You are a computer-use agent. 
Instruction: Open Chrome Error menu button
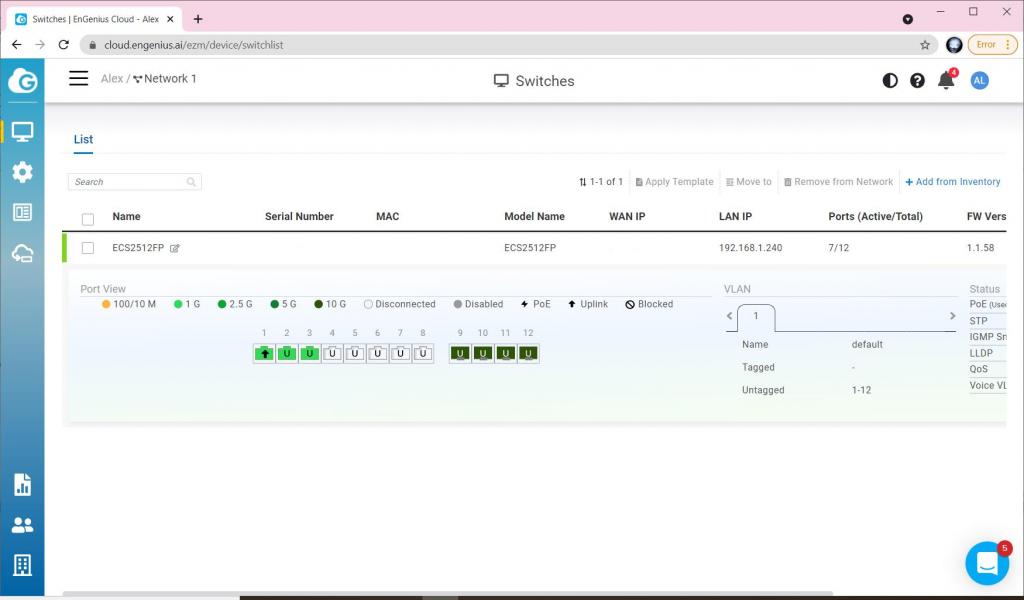(992, 44)
